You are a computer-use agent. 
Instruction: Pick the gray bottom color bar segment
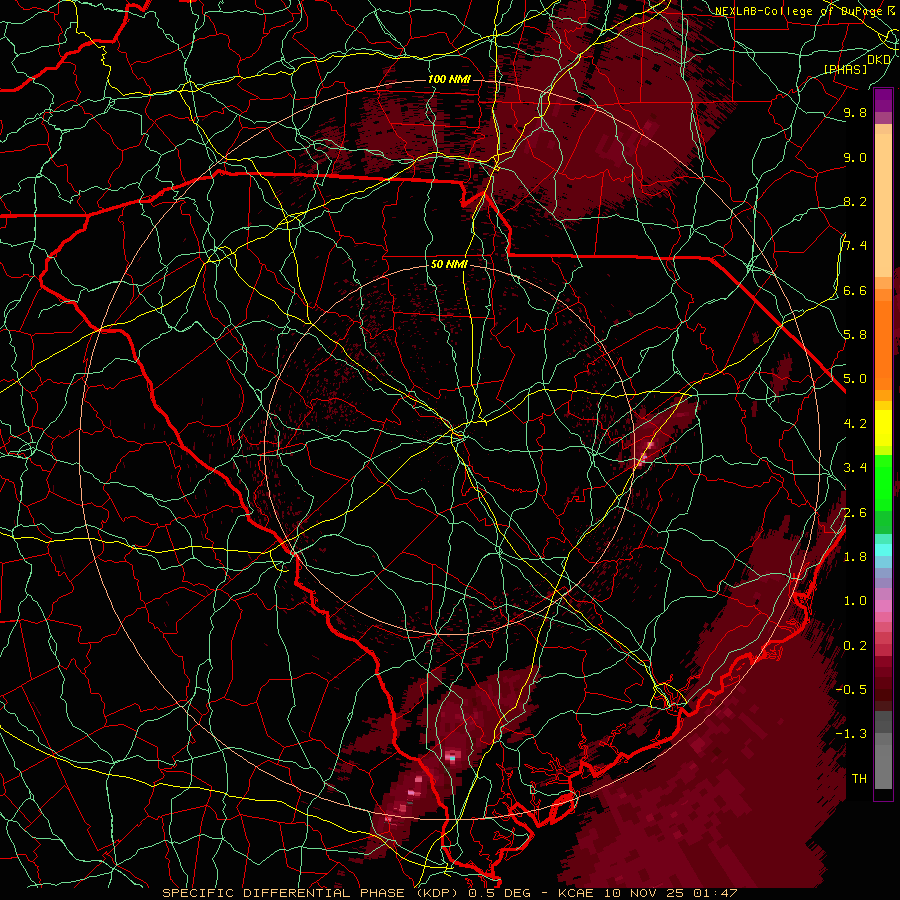[883, 766]
